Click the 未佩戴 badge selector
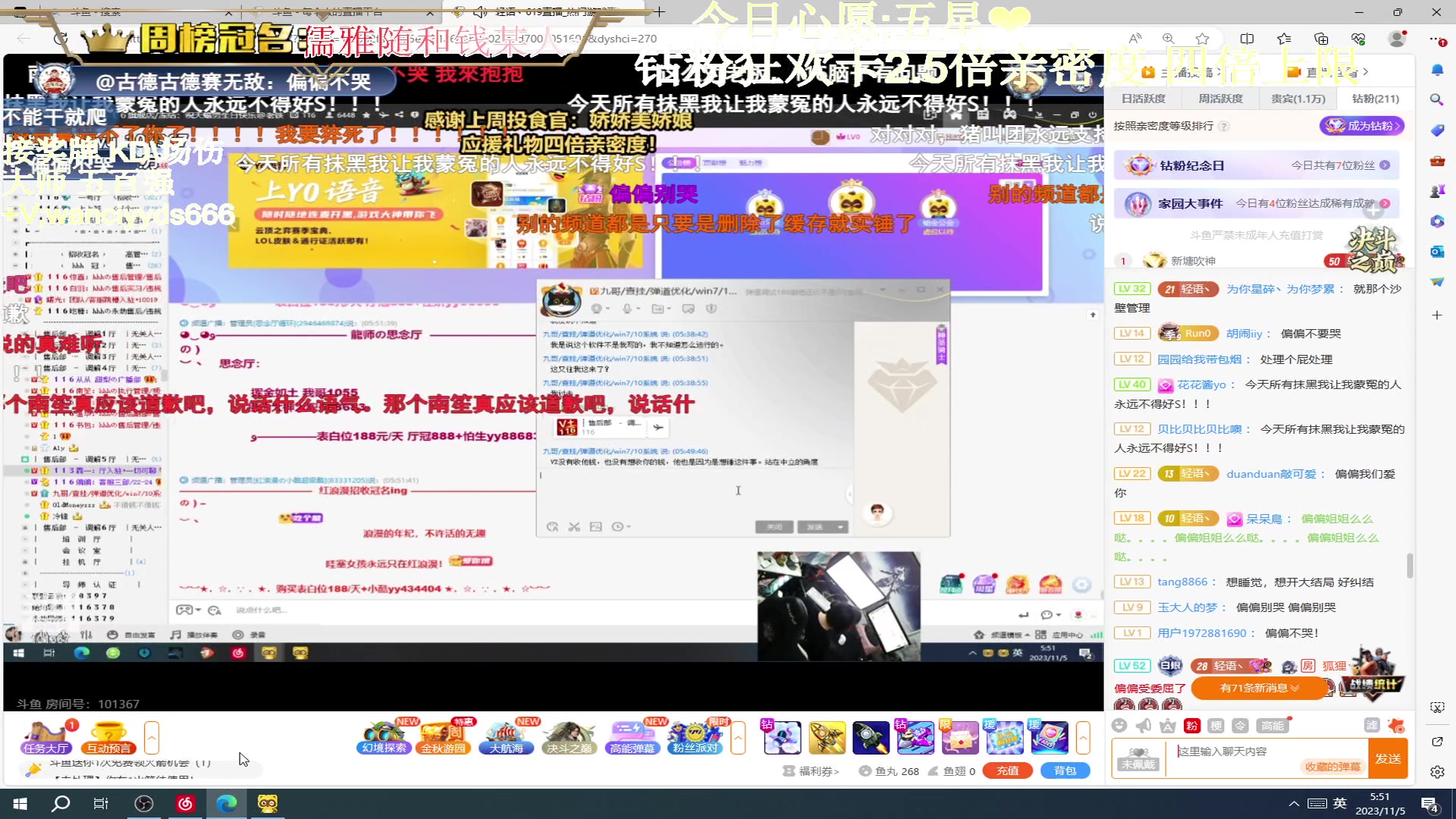 point(1137,758)
